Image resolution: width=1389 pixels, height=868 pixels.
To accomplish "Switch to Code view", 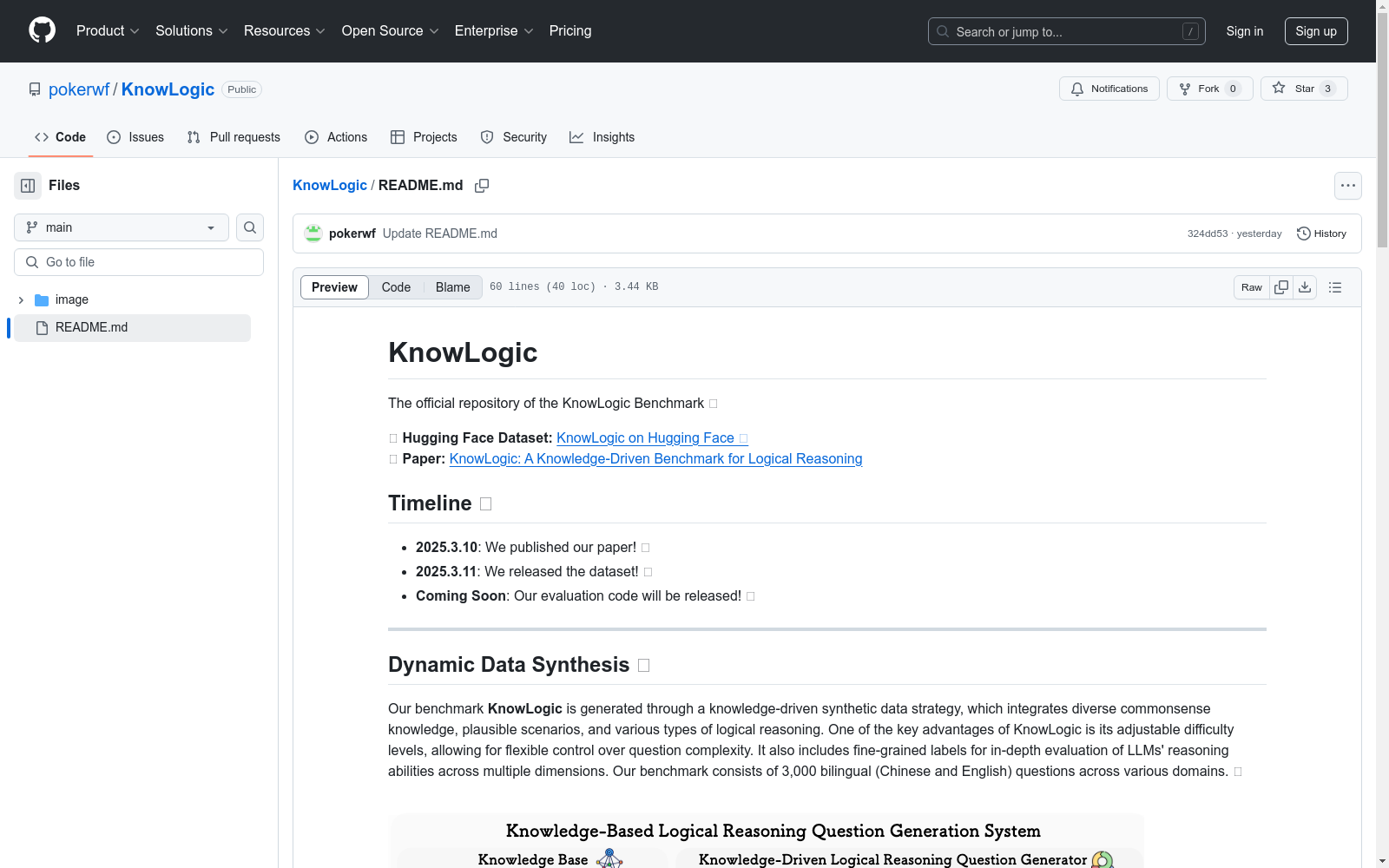I will click(396, 287).
